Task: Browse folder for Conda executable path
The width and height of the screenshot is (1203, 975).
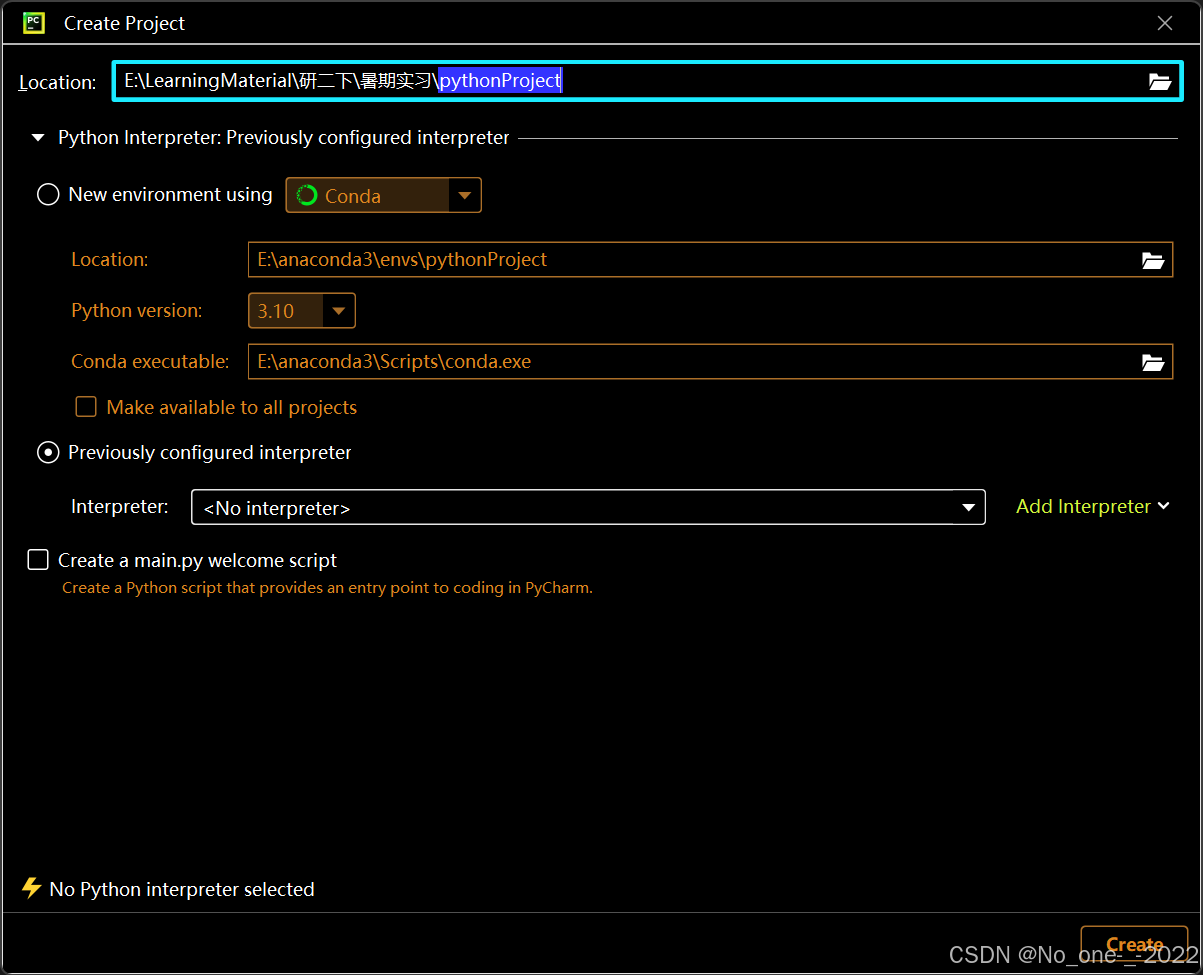Action: click(1153, 362)
